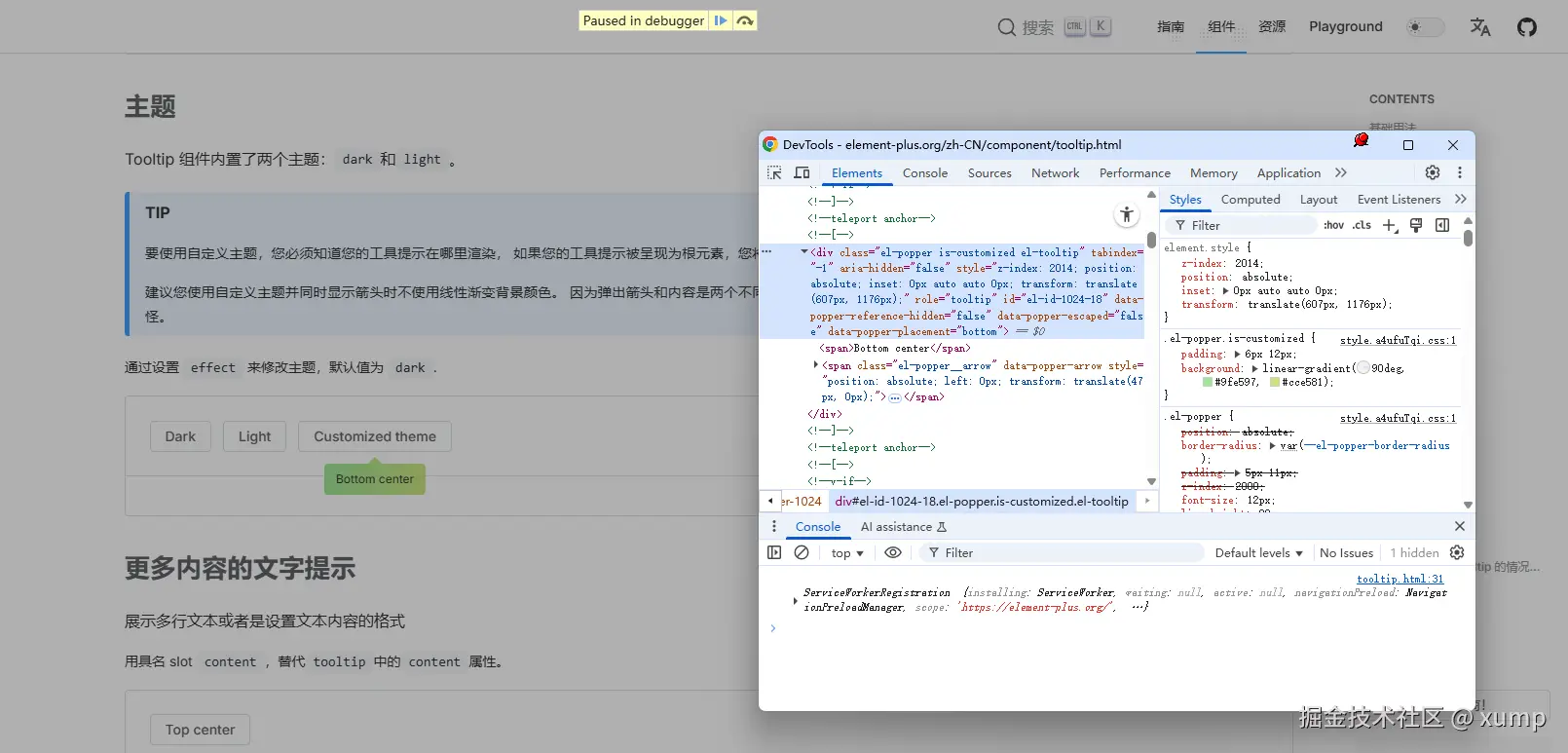Click the #9fe597 color swatch
1568x753 pixels.
1208,383
